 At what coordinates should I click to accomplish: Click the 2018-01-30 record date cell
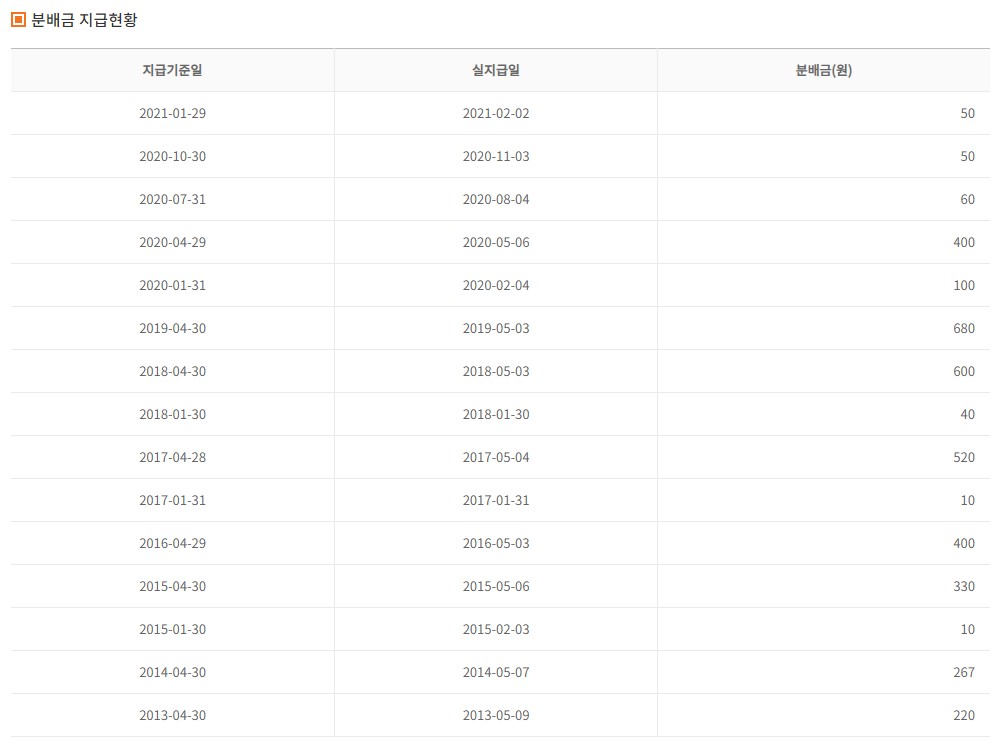point(171,414)
